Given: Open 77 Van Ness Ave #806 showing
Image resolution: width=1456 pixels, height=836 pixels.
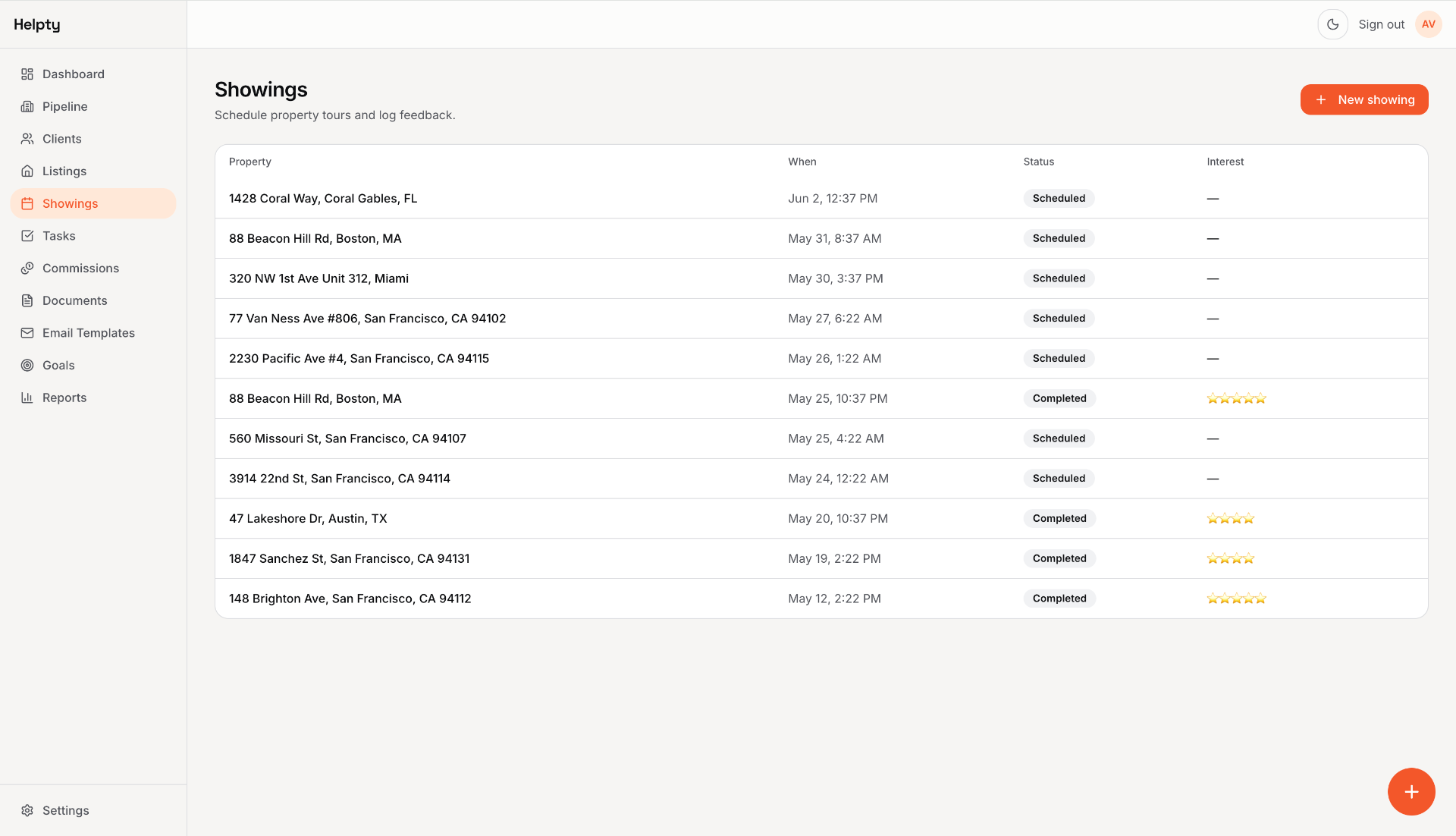Looking at the screenshot, I should tap(821, 319).
